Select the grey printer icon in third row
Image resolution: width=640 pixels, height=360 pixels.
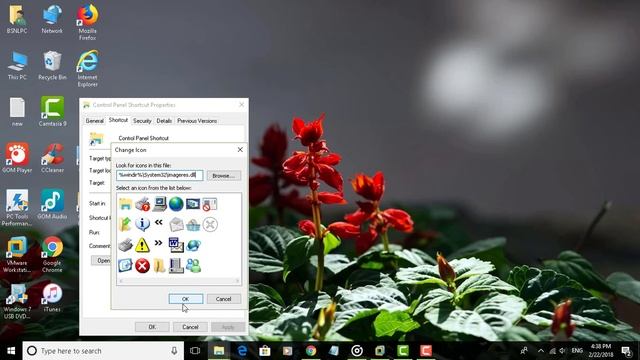(125, 245)
